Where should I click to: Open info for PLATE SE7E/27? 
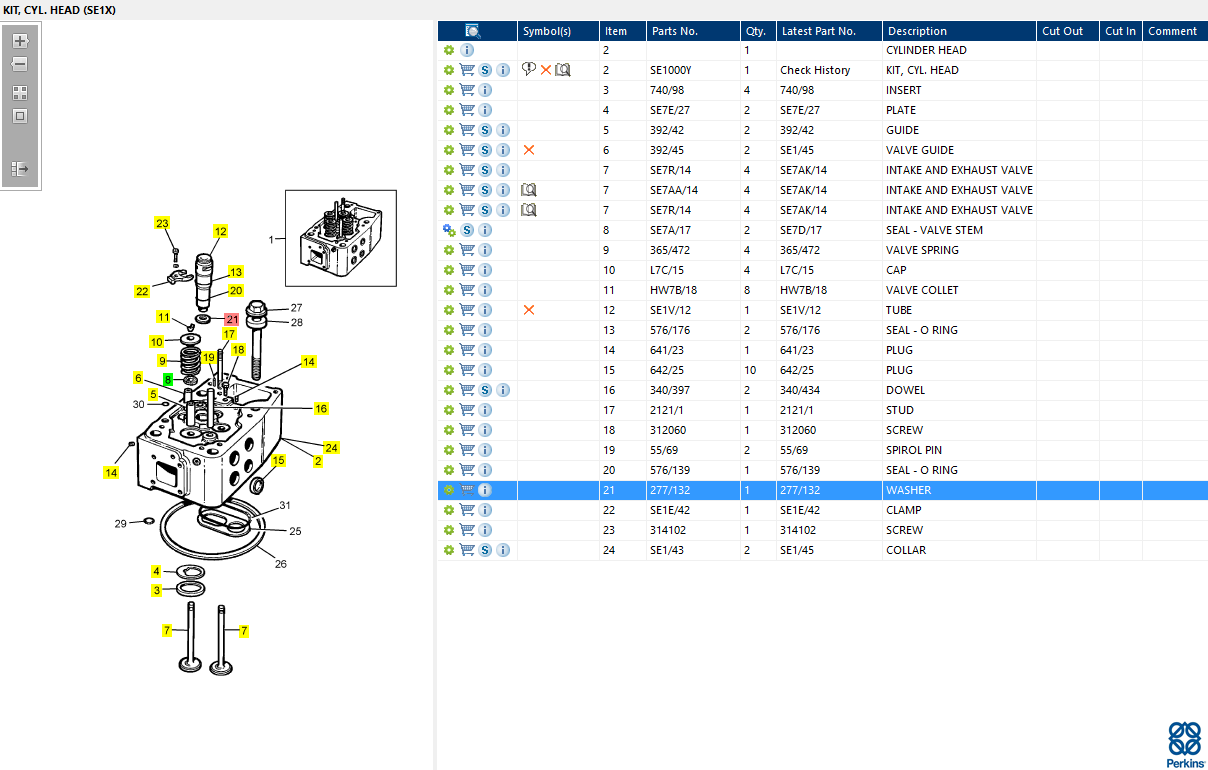[x=485, y=110]
